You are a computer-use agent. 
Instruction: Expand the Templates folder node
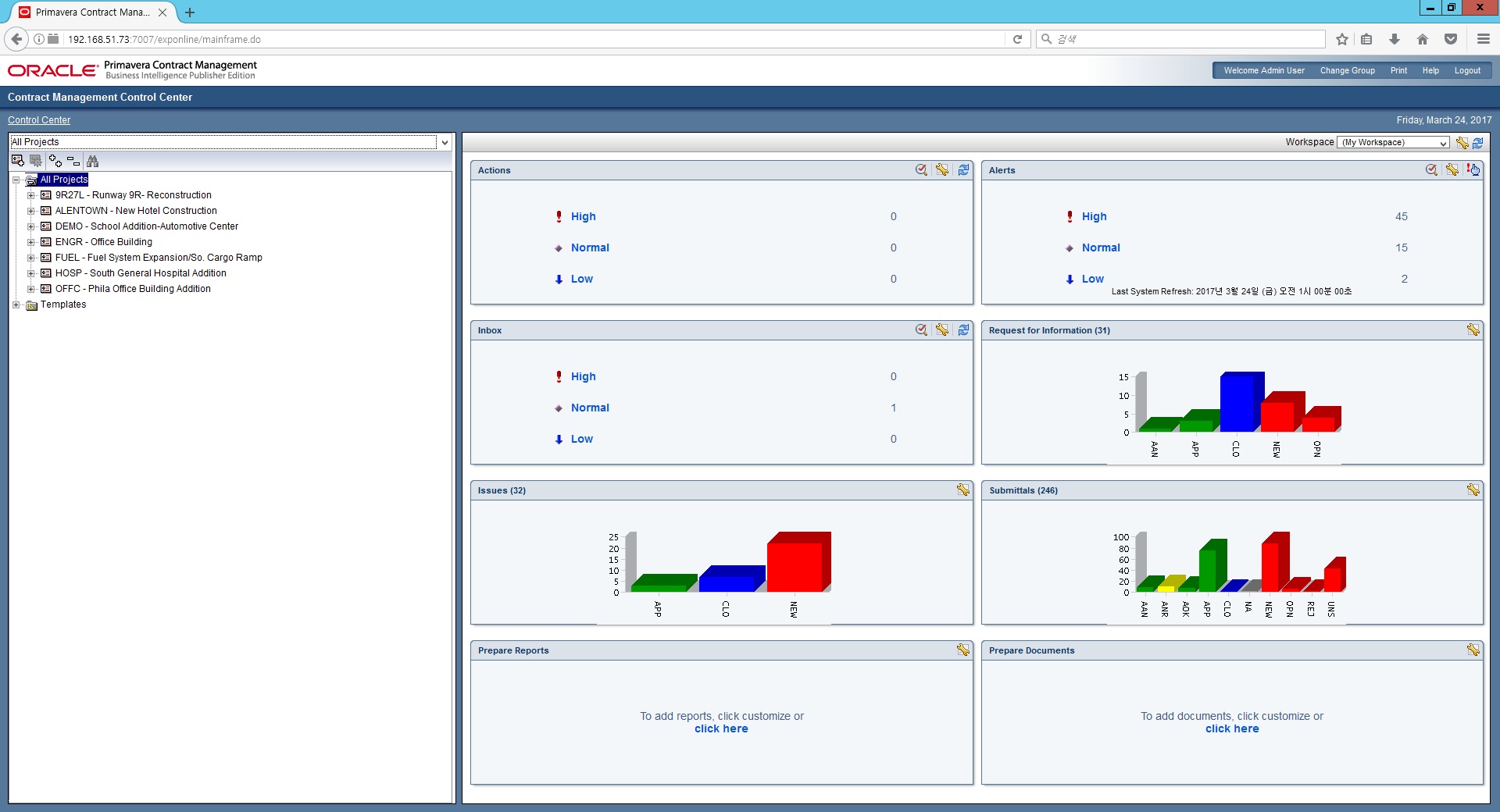(x=16, y=304)
